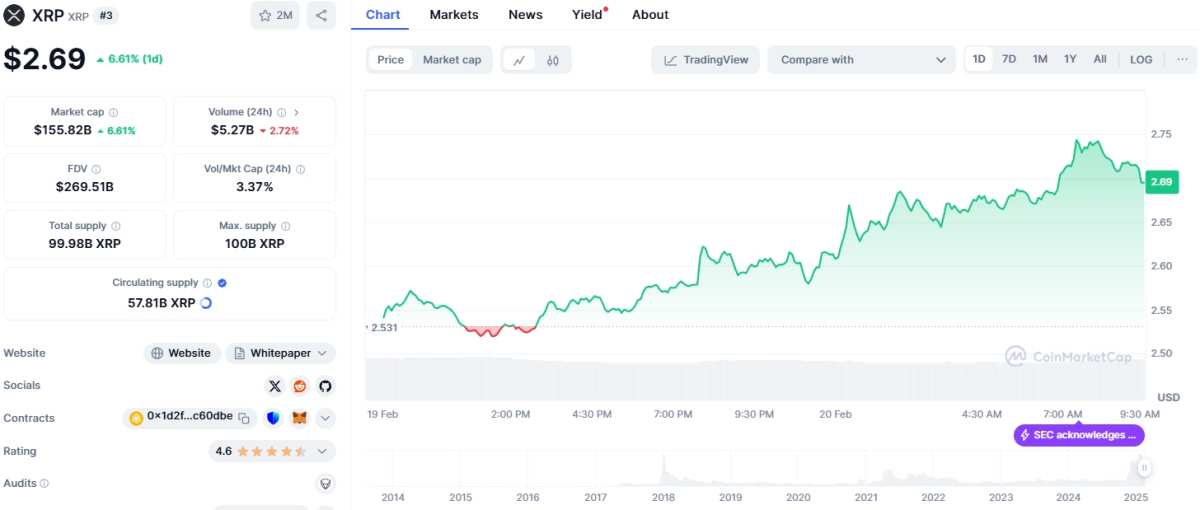This screenshot has width=1200, height=510.
Task: Select the Market cap toggle
Action: pos(452,60)
